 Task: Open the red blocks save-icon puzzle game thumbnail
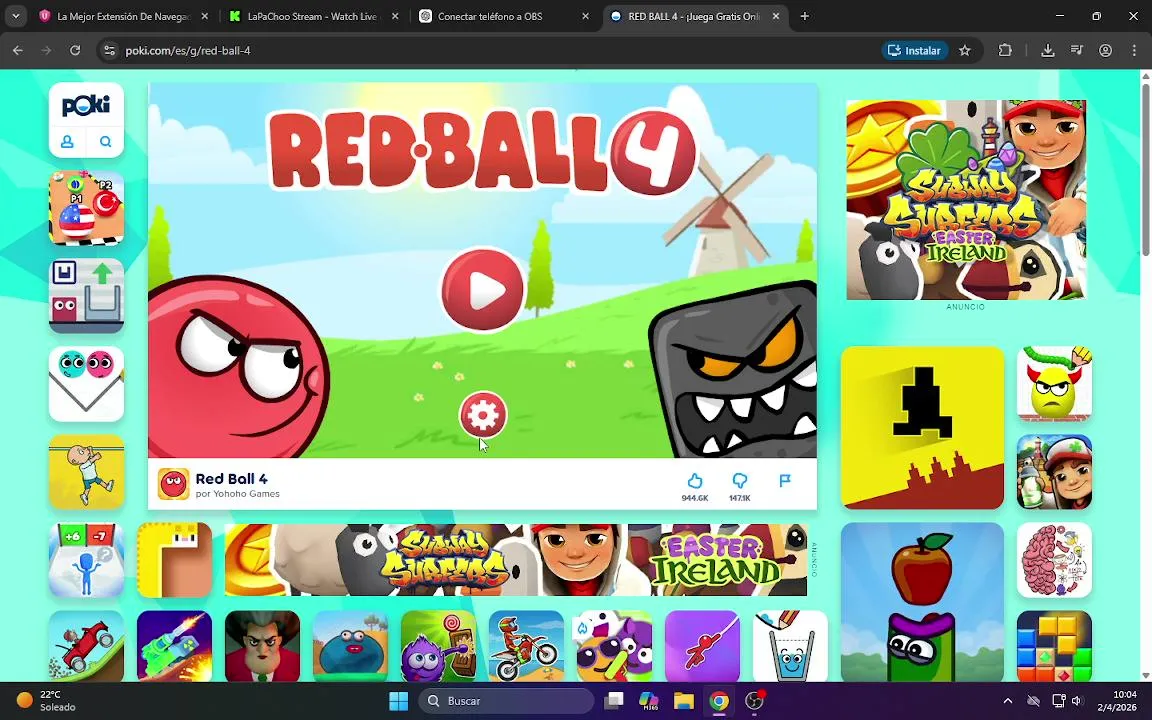pos(86,295)
